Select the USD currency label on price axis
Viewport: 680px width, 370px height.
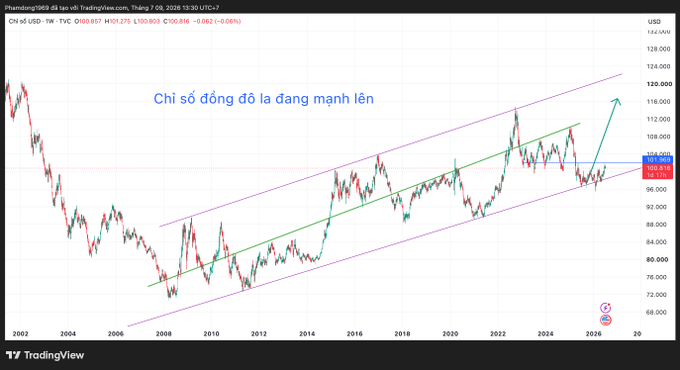654,22
